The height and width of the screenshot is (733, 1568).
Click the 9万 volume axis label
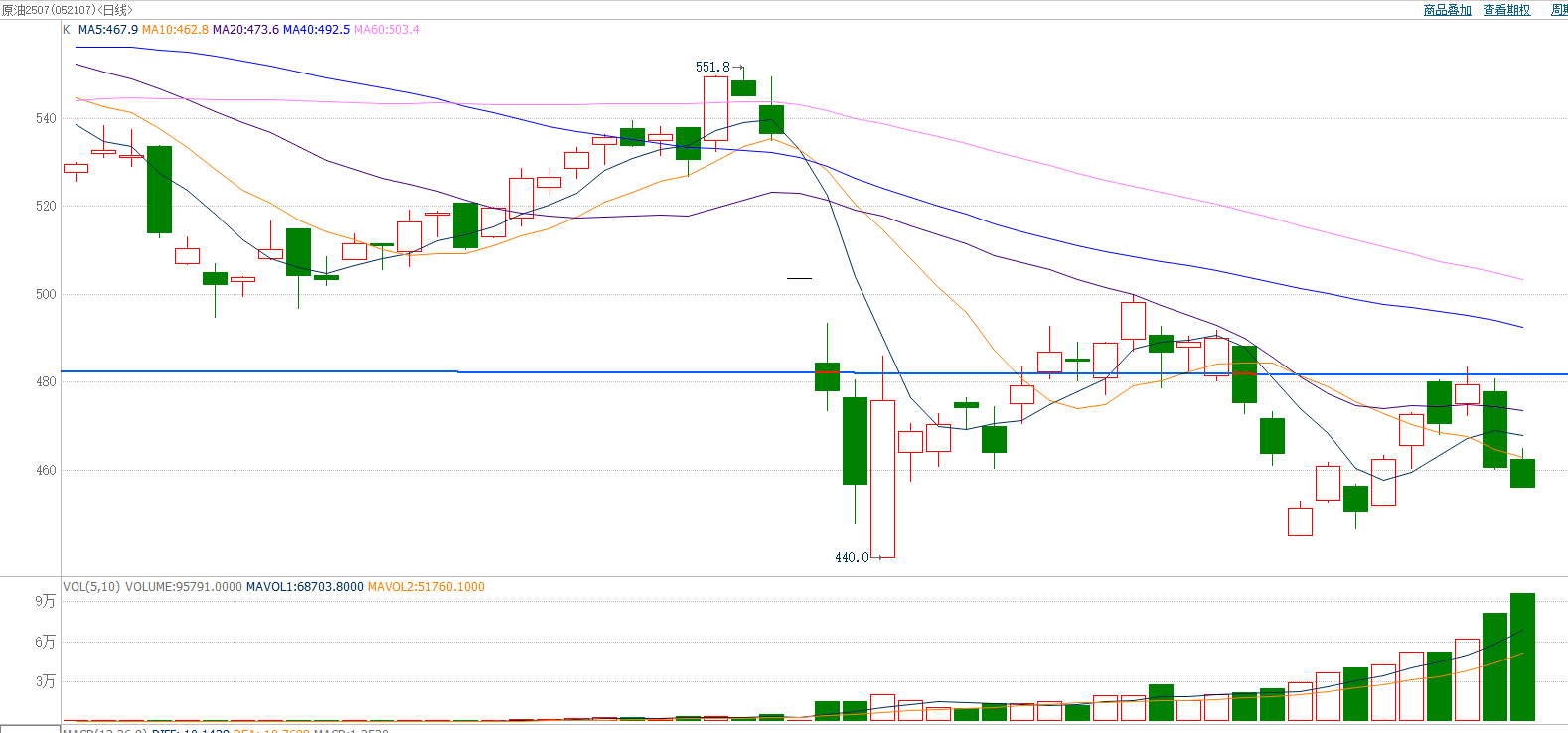[46, 601]
